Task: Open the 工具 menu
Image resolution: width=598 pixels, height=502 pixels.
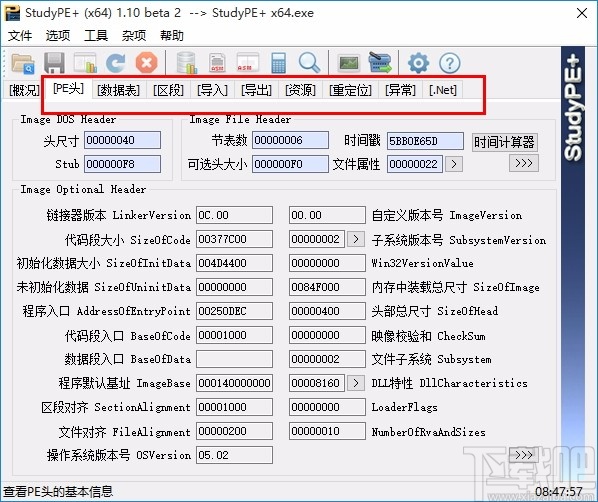Action: tap(96, 36)
